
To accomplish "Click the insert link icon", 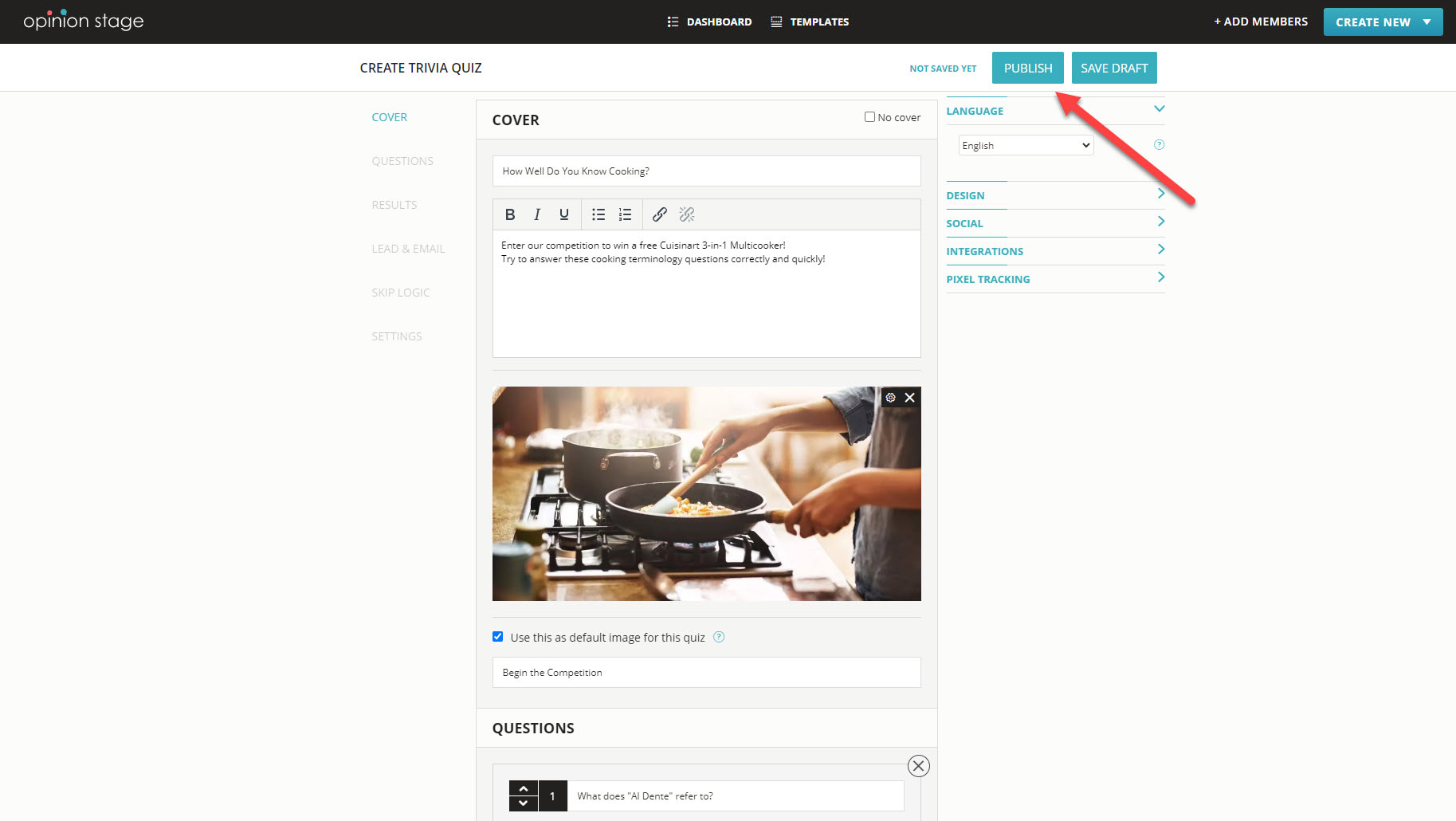I will click(660, 214).
